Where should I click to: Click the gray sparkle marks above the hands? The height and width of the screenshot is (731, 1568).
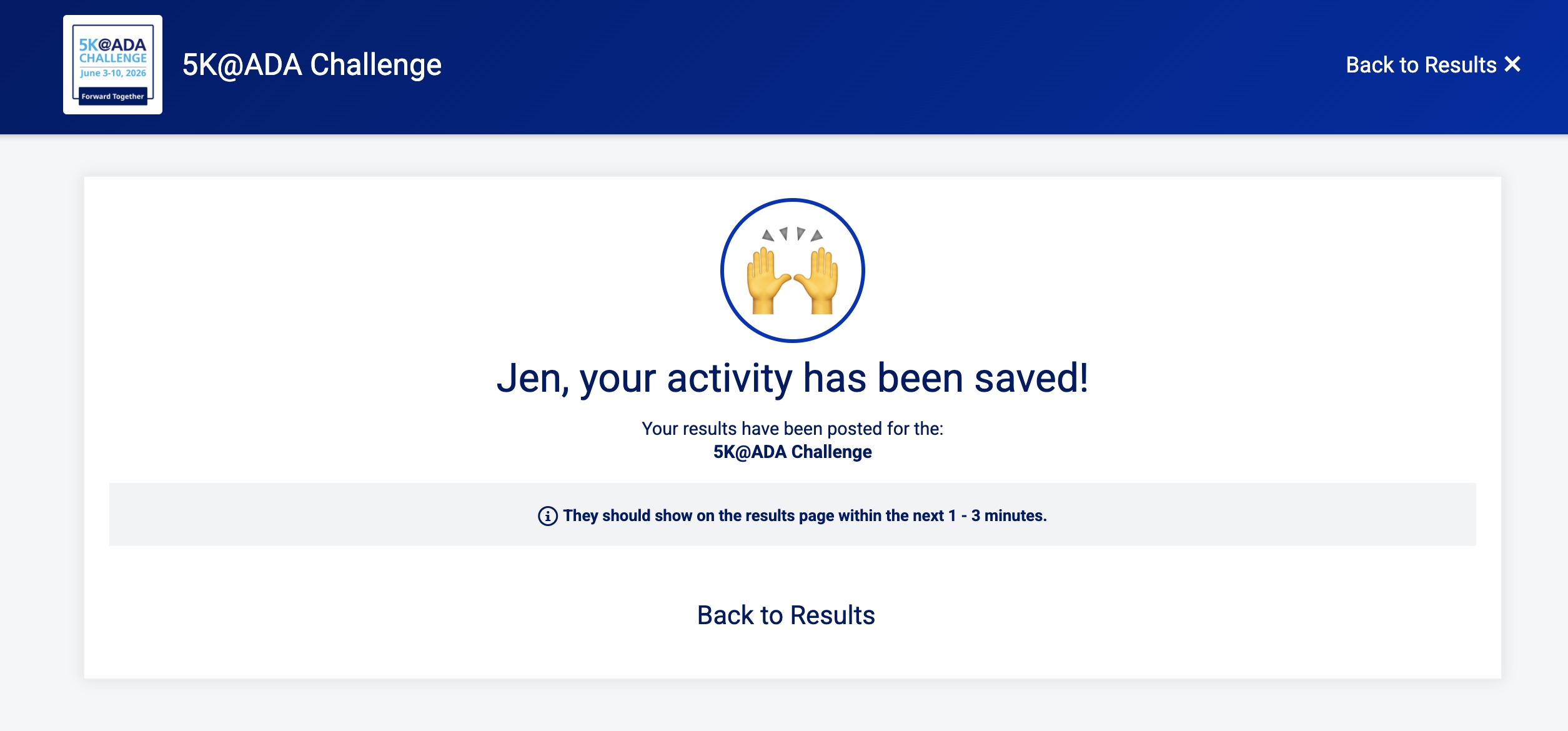792,234
